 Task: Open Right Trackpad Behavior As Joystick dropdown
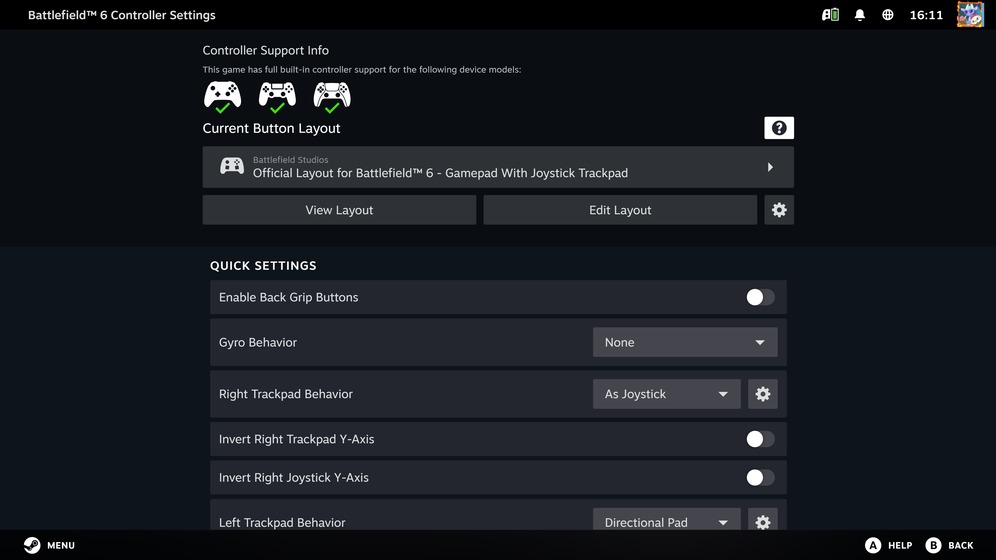[666, 394]
